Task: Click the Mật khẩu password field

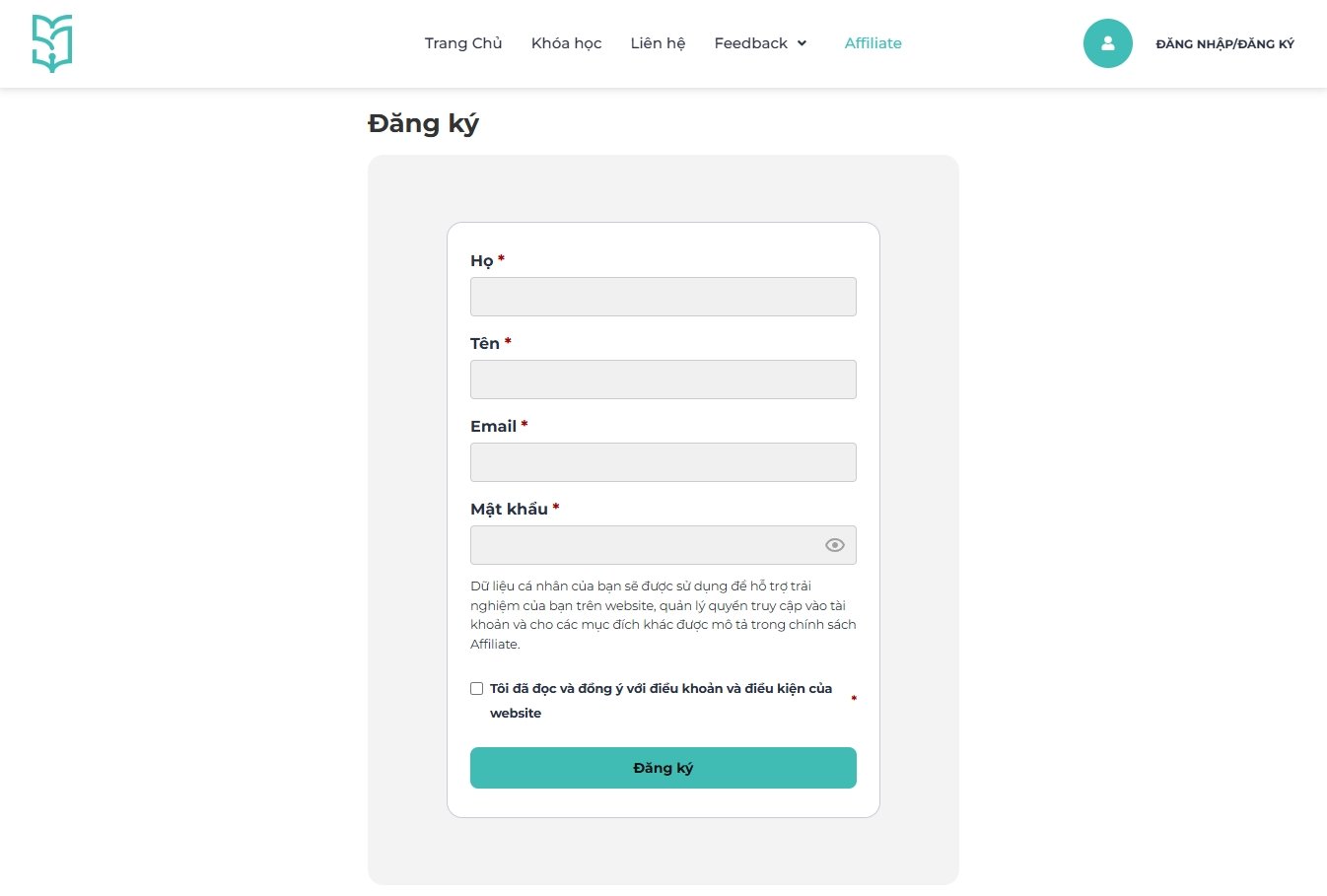Action: coord(651,544)
